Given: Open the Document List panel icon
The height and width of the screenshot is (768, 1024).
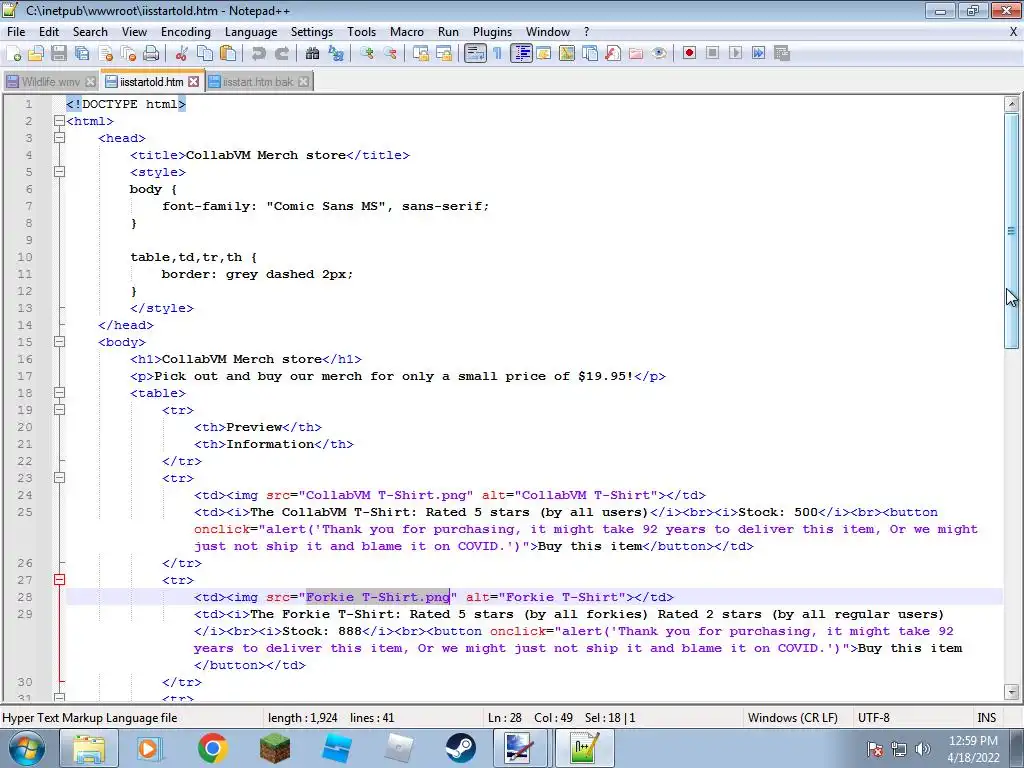Looking at the screenshot, I should tap(590, 54).
